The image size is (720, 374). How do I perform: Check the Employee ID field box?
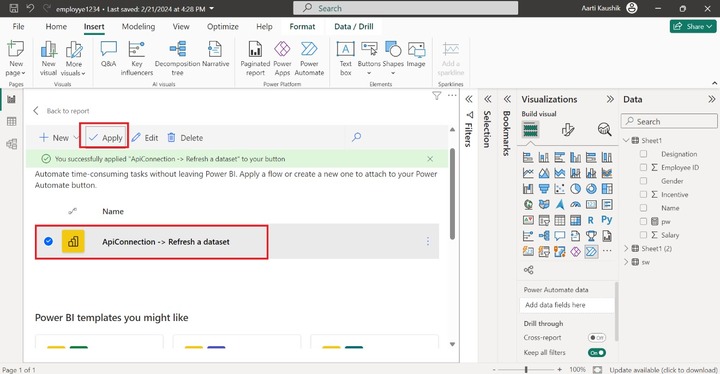tap(643, 167)
